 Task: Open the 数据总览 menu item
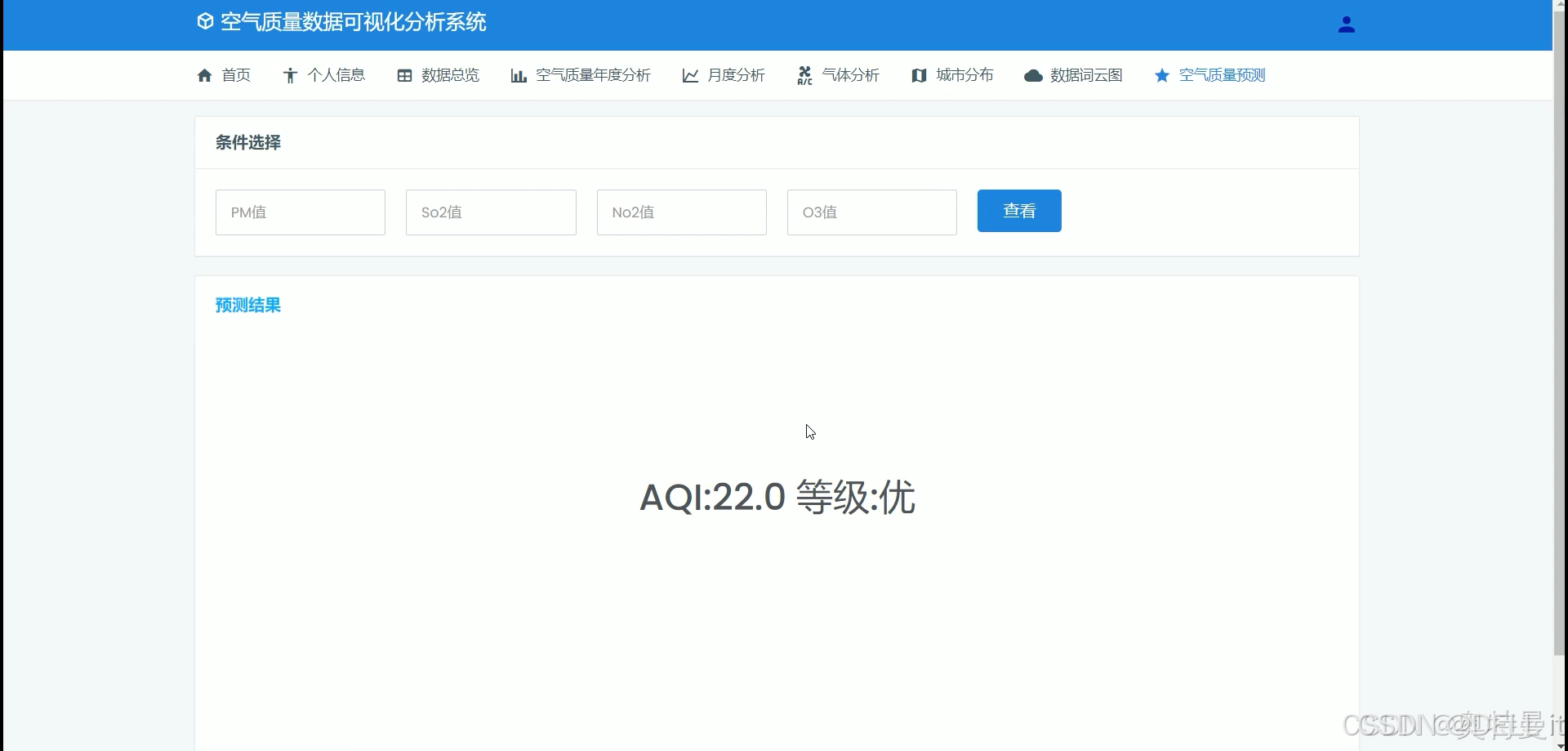(439, 75)
